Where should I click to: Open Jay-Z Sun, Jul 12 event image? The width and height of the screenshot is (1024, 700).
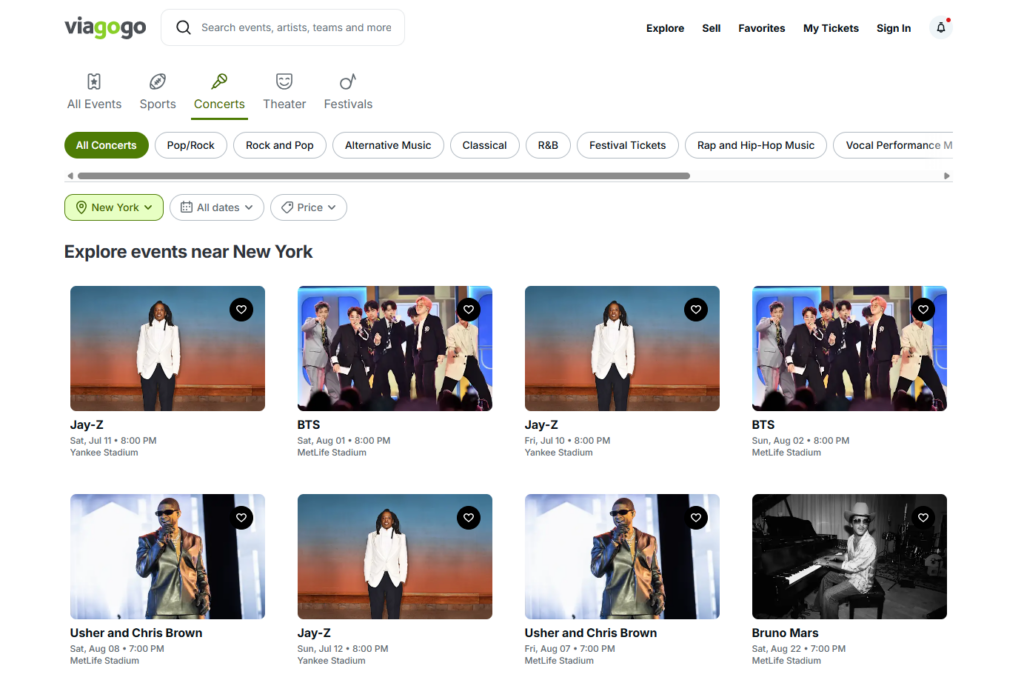[x=395, y=556]
